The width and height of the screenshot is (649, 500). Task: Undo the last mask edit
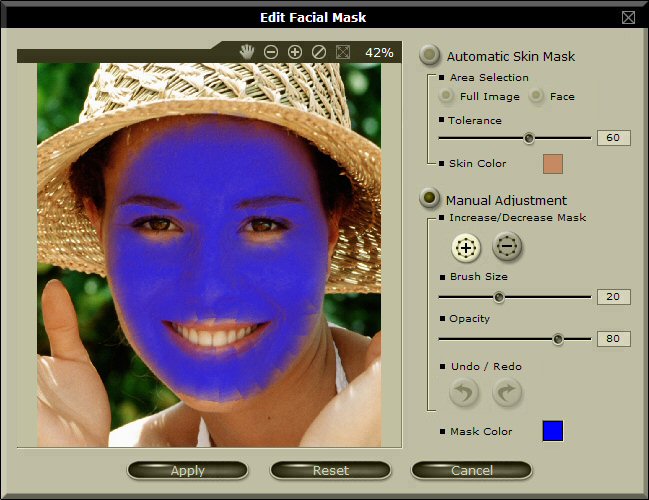pos(465,393)
